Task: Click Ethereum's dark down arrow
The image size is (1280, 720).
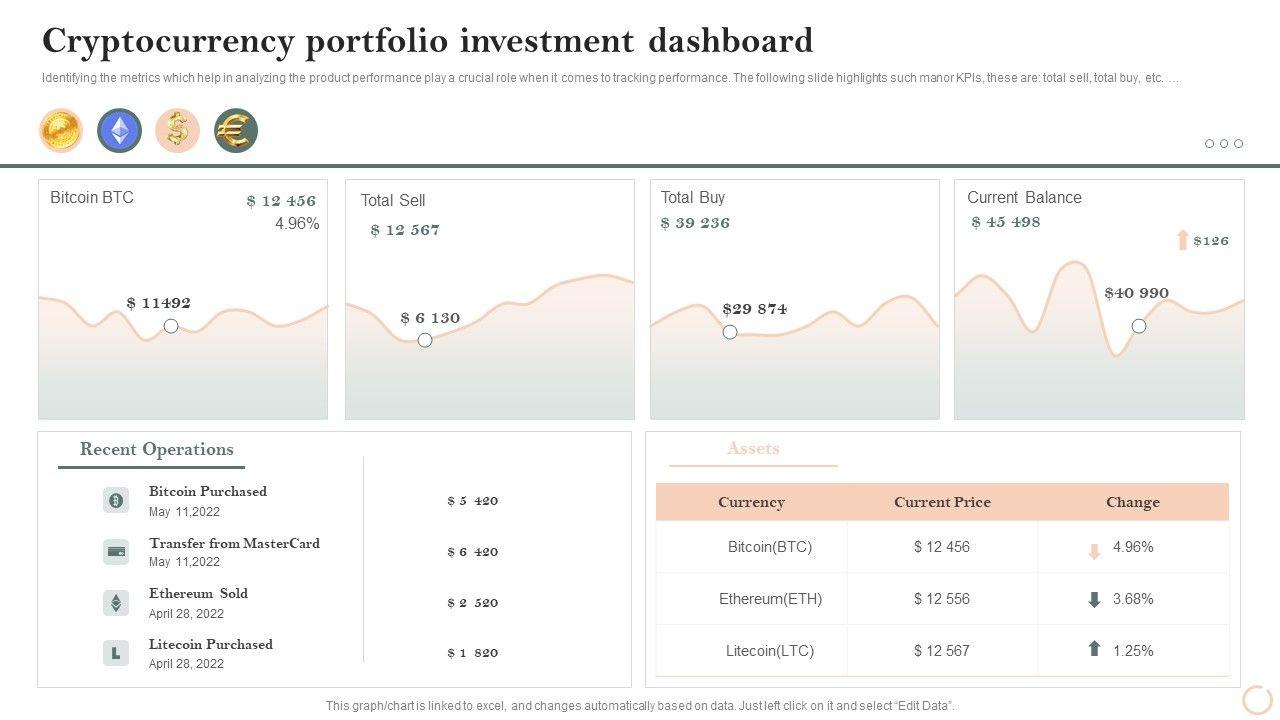Action: point(1094,600)
